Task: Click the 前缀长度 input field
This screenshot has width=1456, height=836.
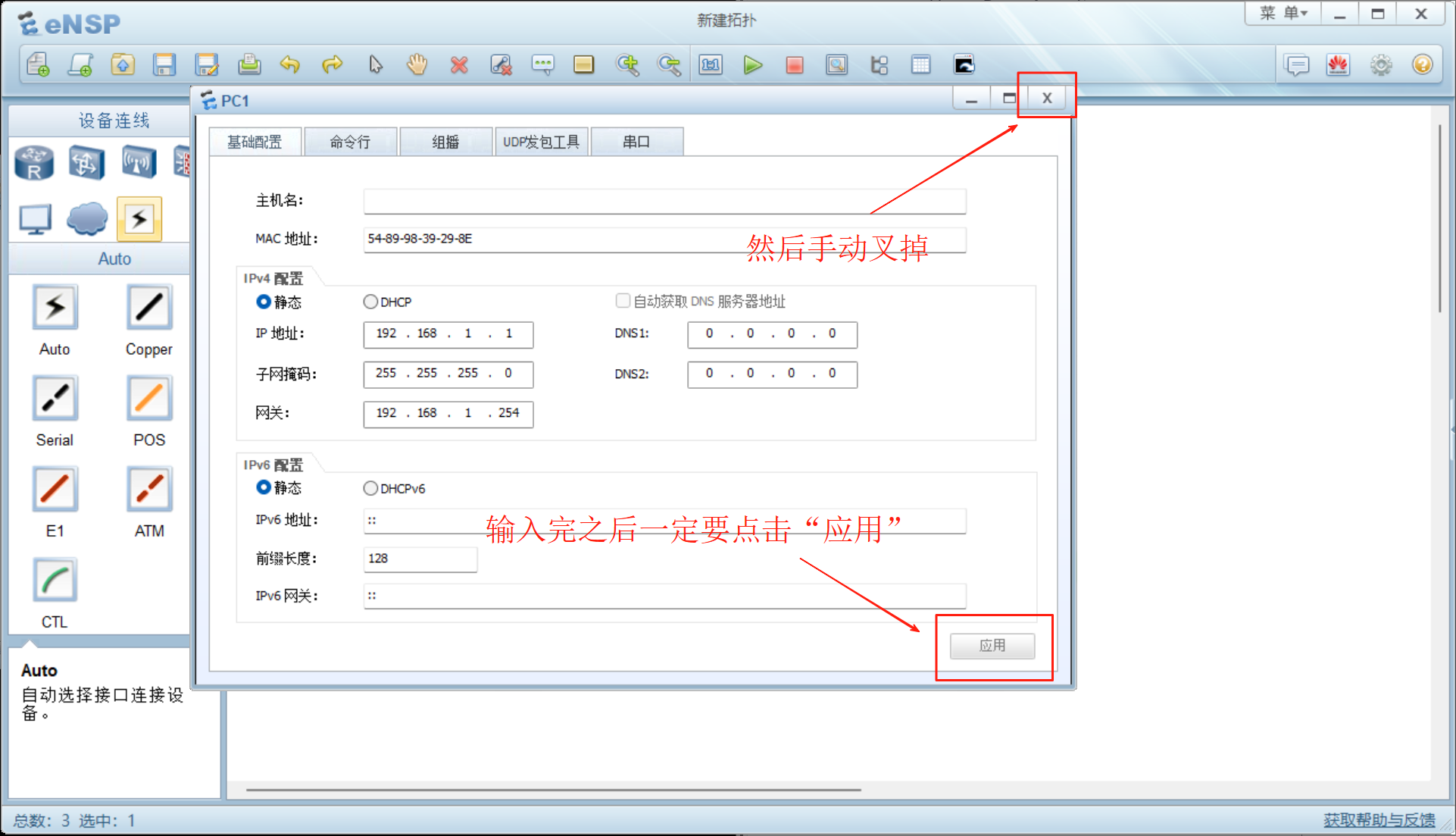Action: point(420,559)
